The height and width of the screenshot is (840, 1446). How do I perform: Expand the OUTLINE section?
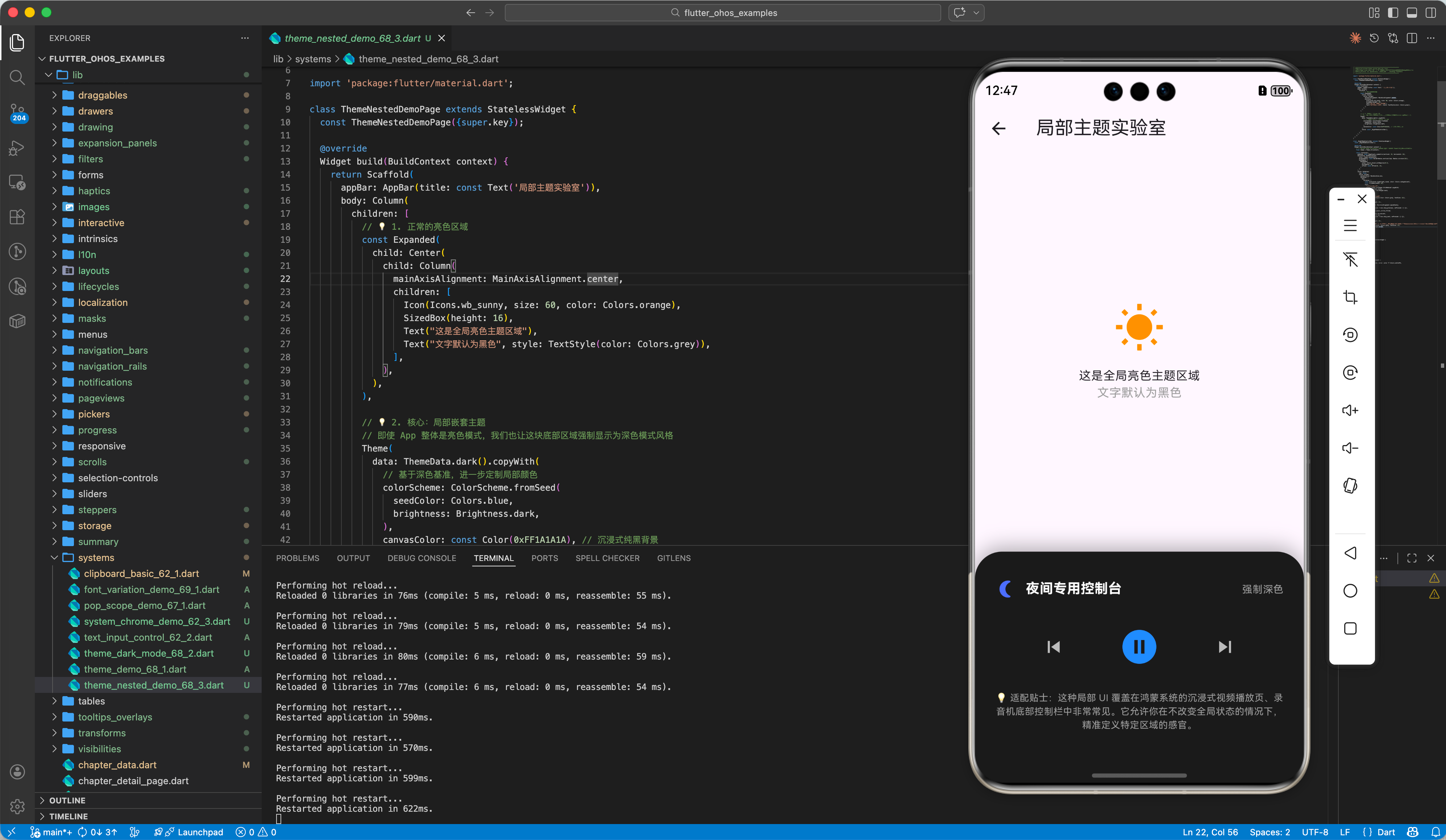tap(67, 800)
